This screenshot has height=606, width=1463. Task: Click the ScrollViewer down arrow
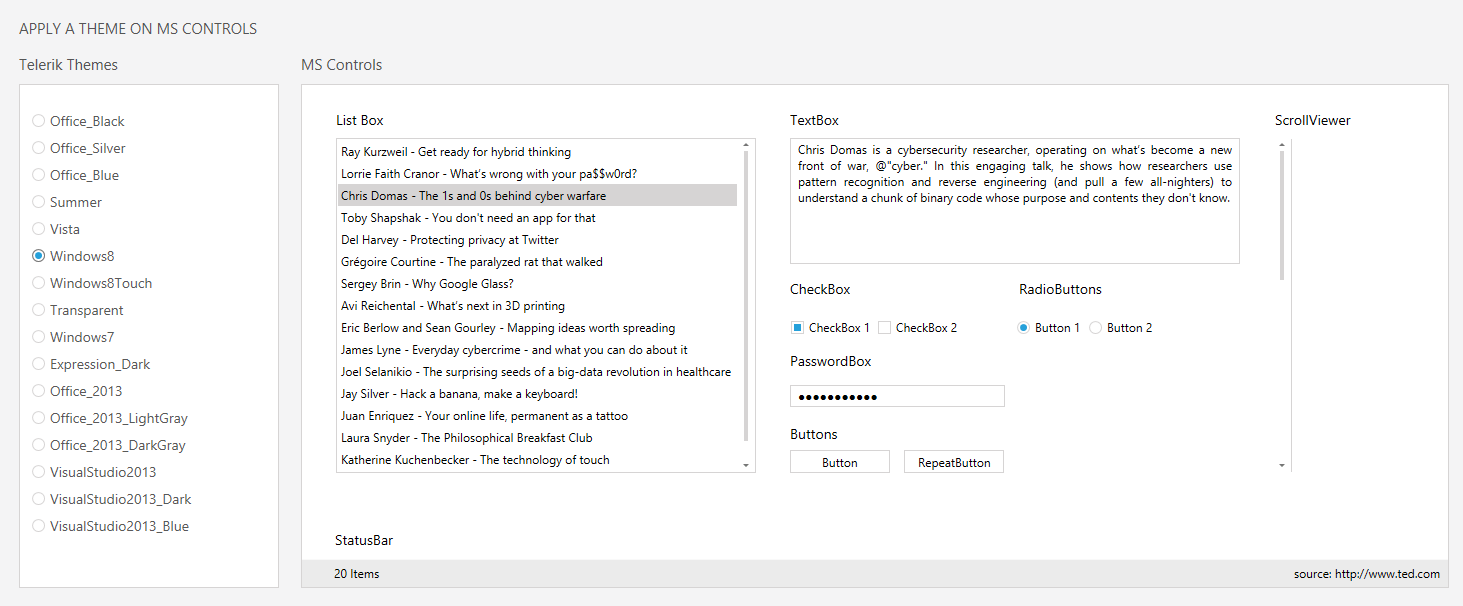[1282, 465]
